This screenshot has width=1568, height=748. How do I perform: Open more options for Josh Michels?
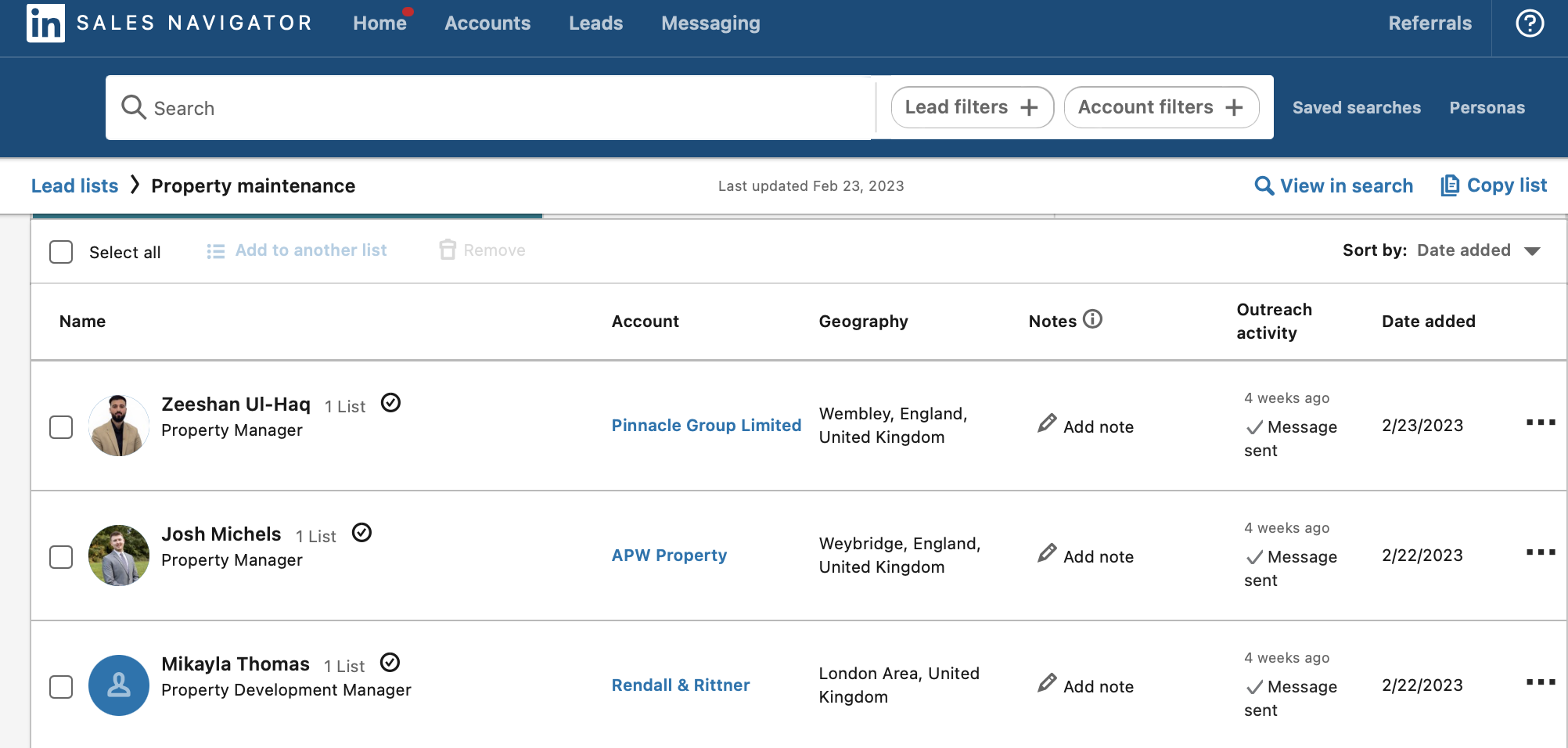[x=1541, y=552]
